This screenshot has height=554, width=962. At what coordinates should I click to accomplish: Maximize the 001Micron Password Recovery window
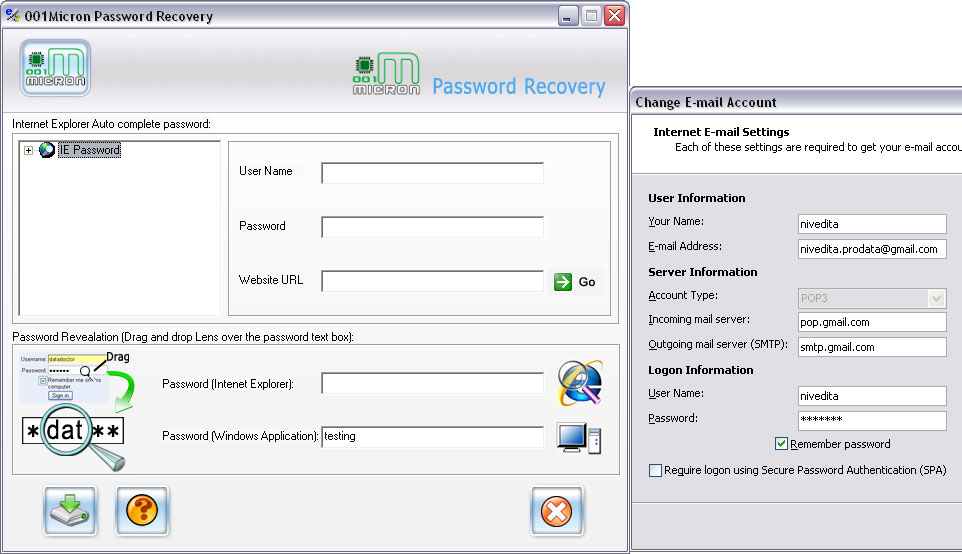pos(591,16)
